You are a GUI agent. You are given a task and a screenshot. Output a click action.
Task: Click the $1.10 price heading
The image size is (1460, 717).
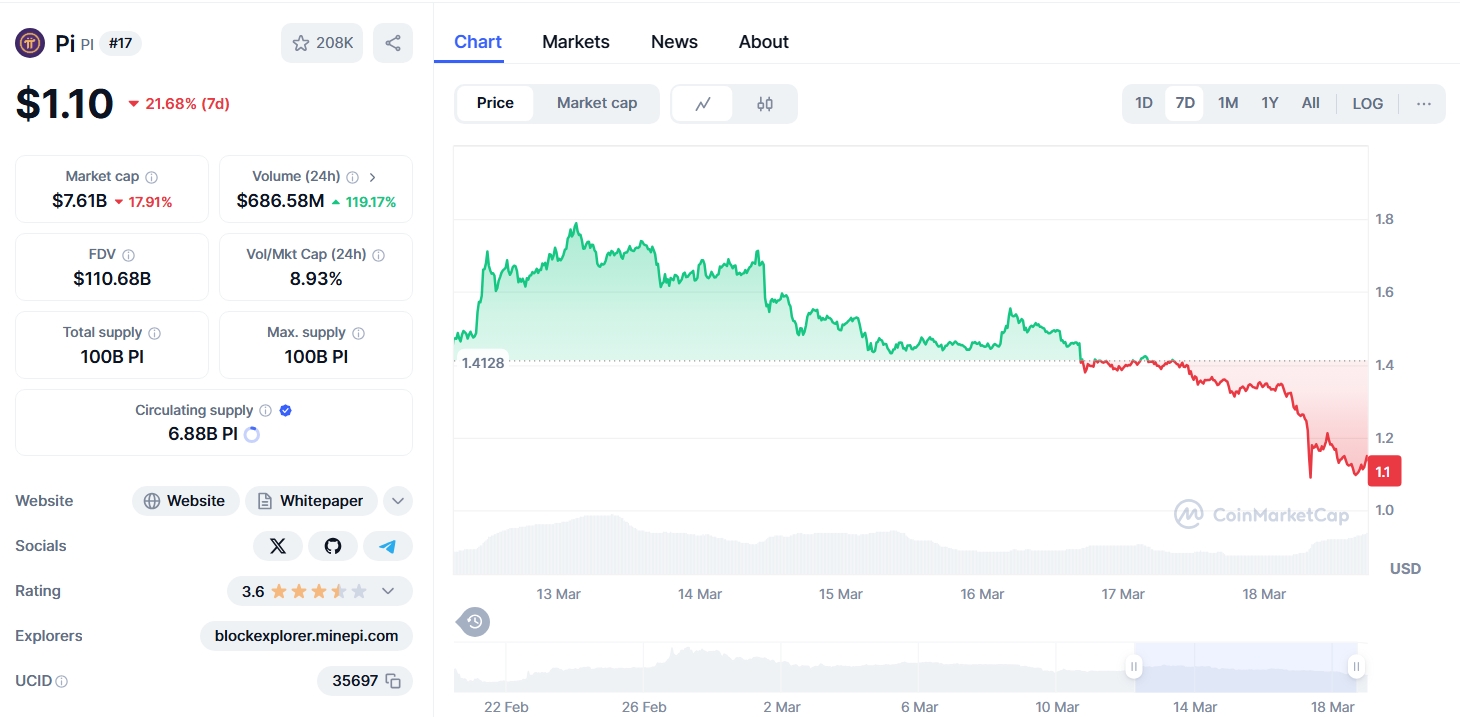(x=65, y=104)
